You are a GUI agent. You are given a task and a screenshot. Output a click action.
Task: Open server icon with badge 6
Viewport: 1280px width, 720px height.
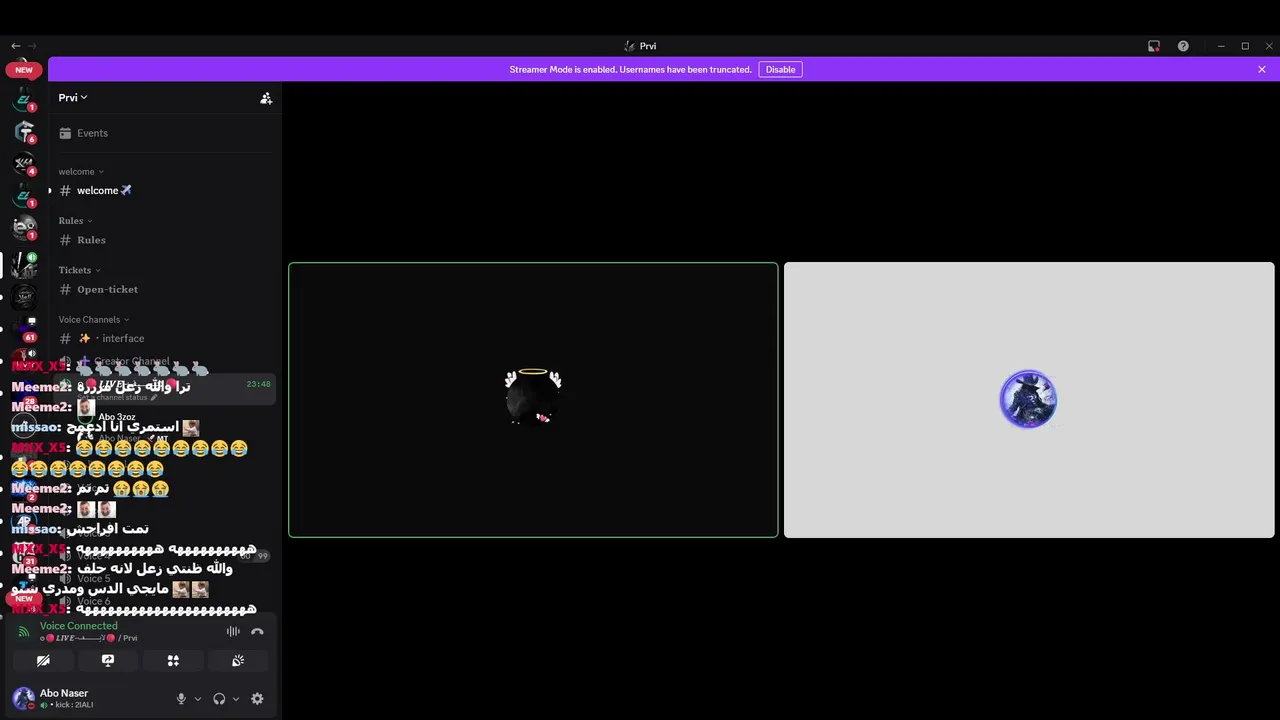(24, 132)
